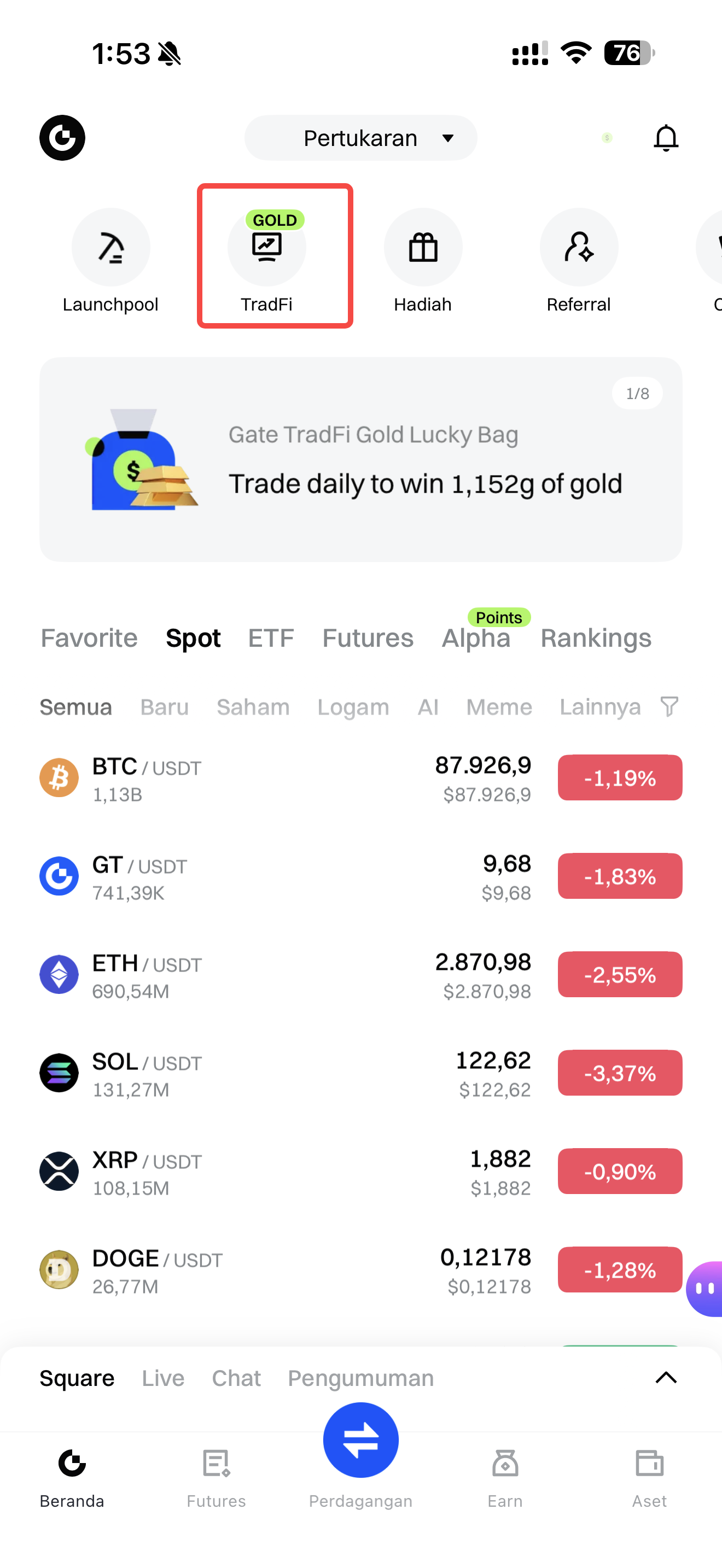Tap the floating purple assistant bubble
Image resolution: width=722 pixels, height=1568 pixels.
[x=705, y=1289]
